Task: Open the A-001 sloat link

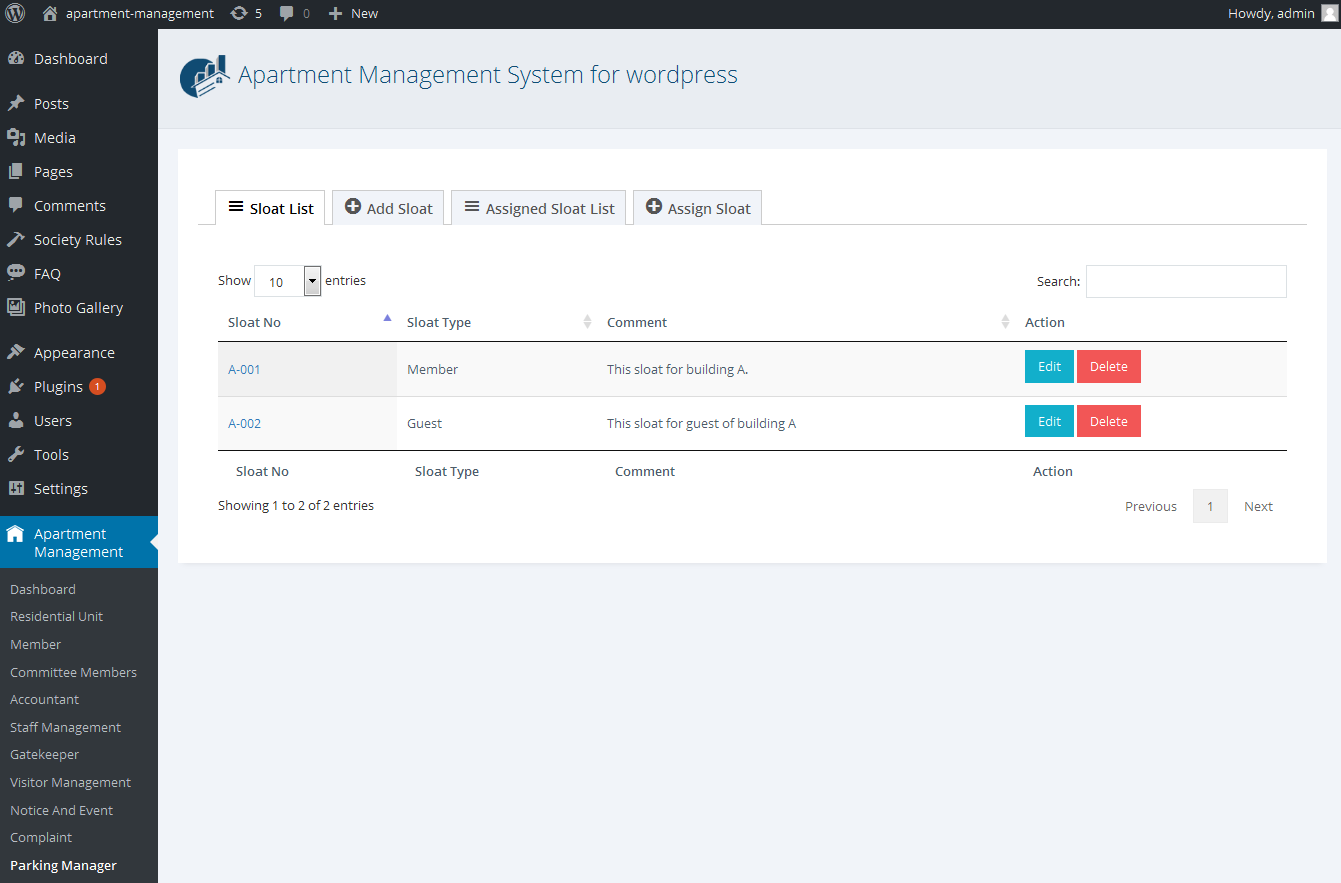Action: (x=244, y=369)
